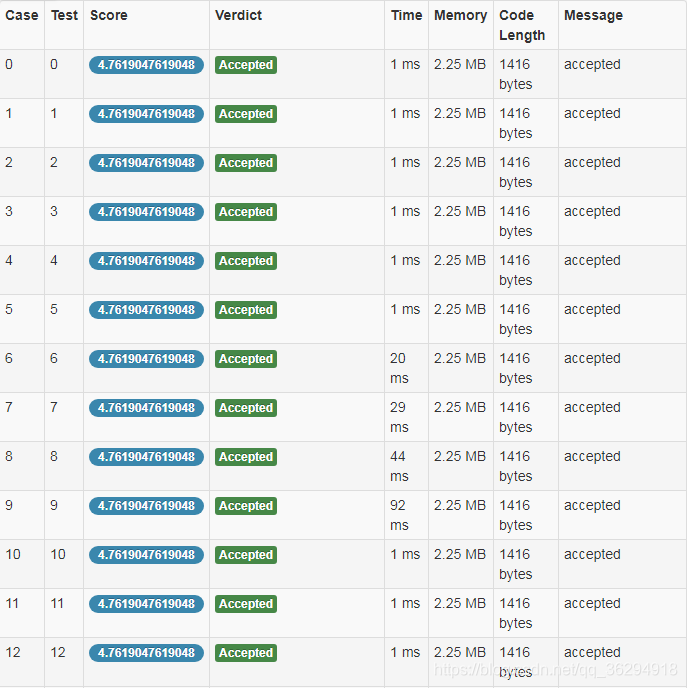
Task: Click Accepted badge for case 11
Action: pos(246,604)
